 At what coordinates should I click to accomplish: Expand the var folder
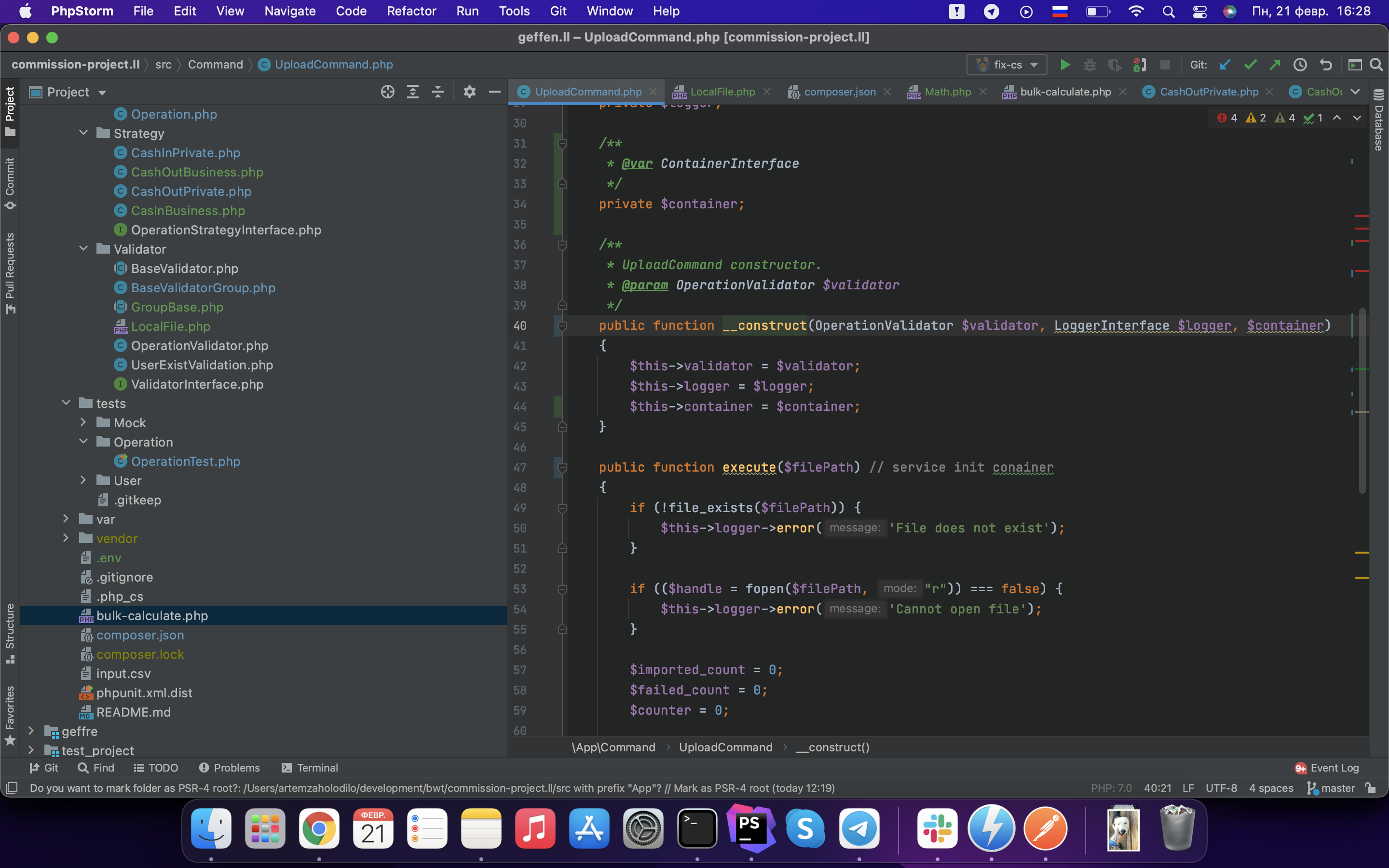click(x=66, y=519)
